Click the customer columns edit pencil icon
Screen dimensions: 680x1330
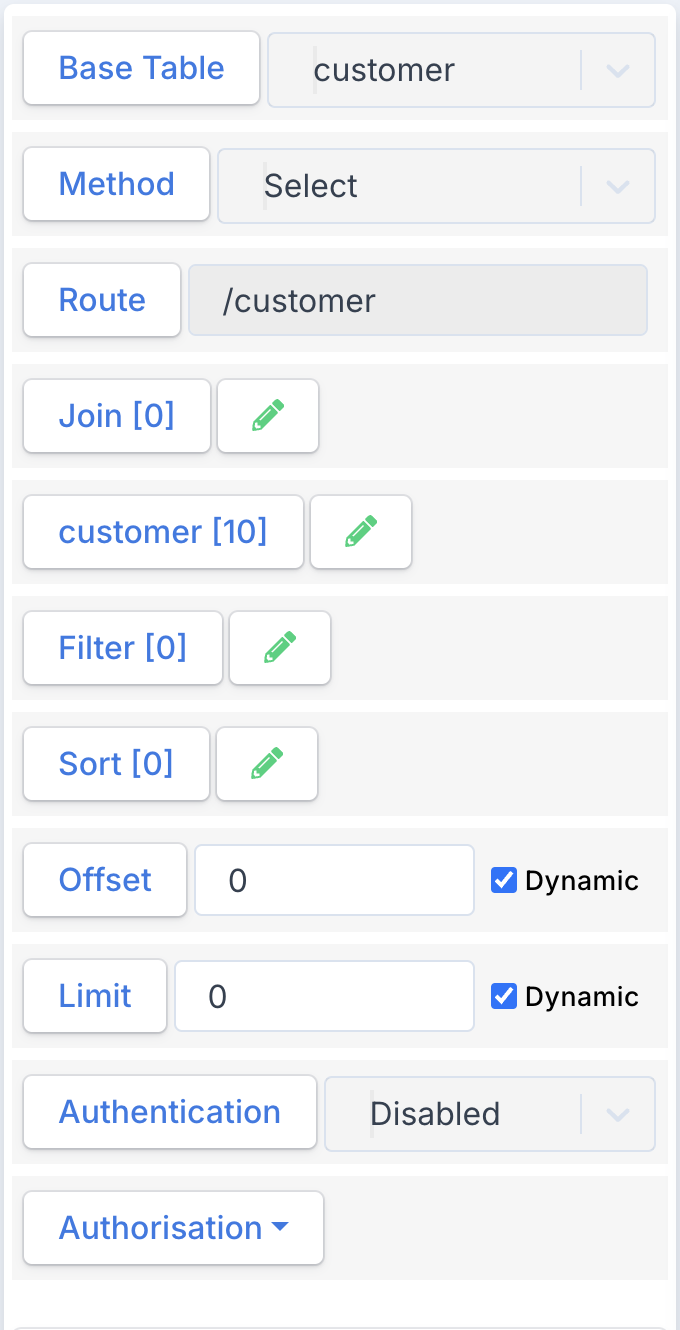[x=361, y=532]
